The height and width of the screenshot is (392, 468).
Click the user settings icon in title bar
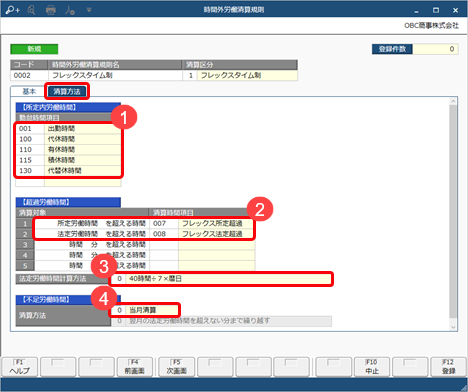(70, 10)
